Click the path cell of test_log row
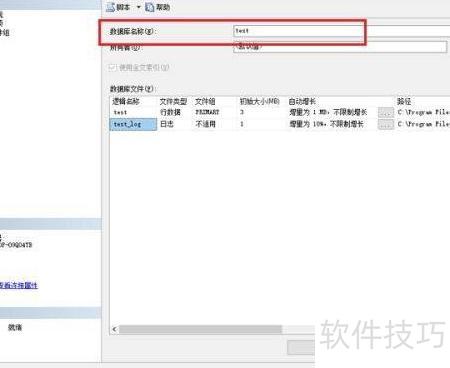This screenshot has height=368, width=450. (x=423, y=124)
